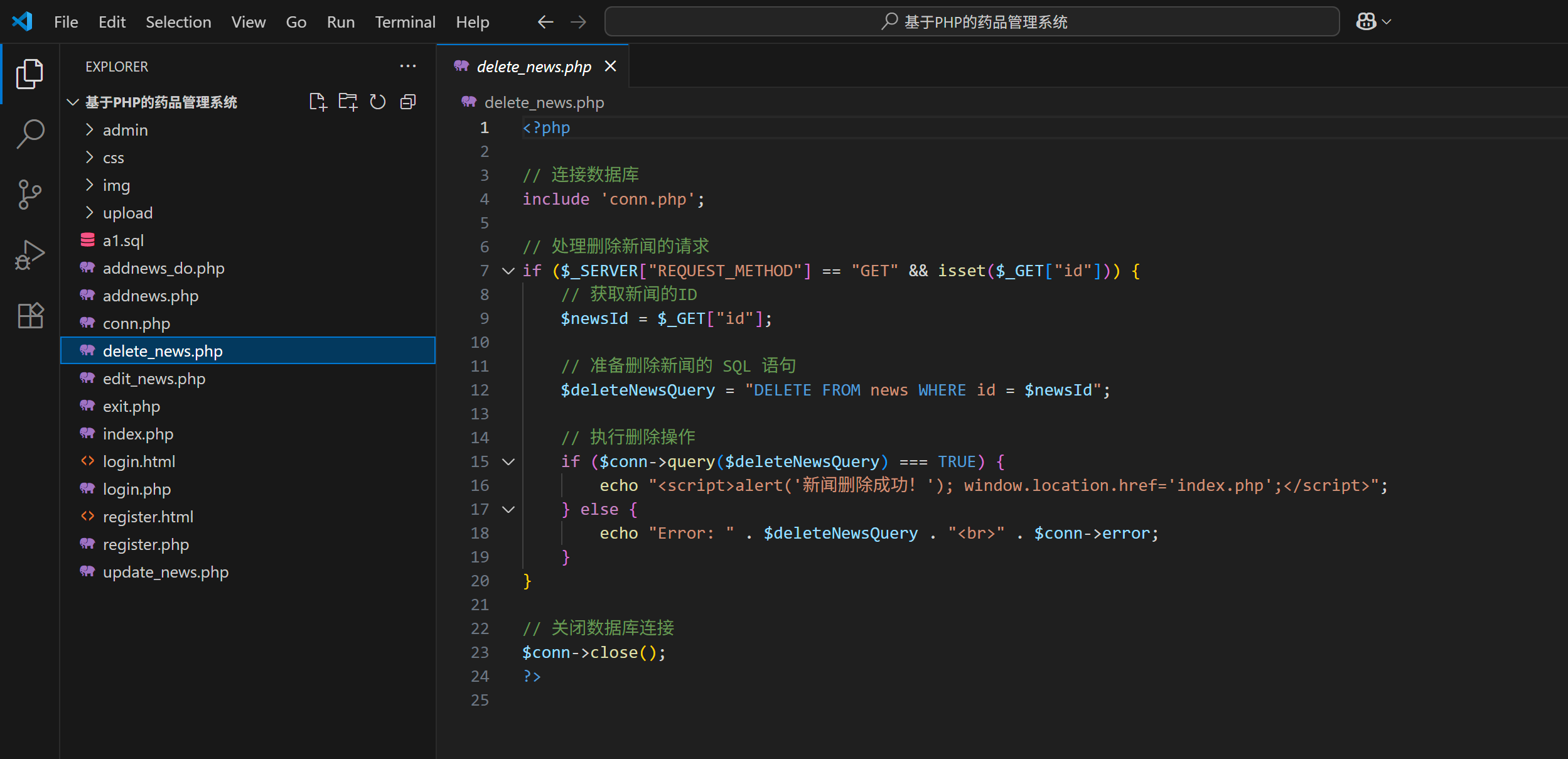Open the Copilot dropdown arrow
This screenshot has width=1568, height=759.
pos(1387,22)
